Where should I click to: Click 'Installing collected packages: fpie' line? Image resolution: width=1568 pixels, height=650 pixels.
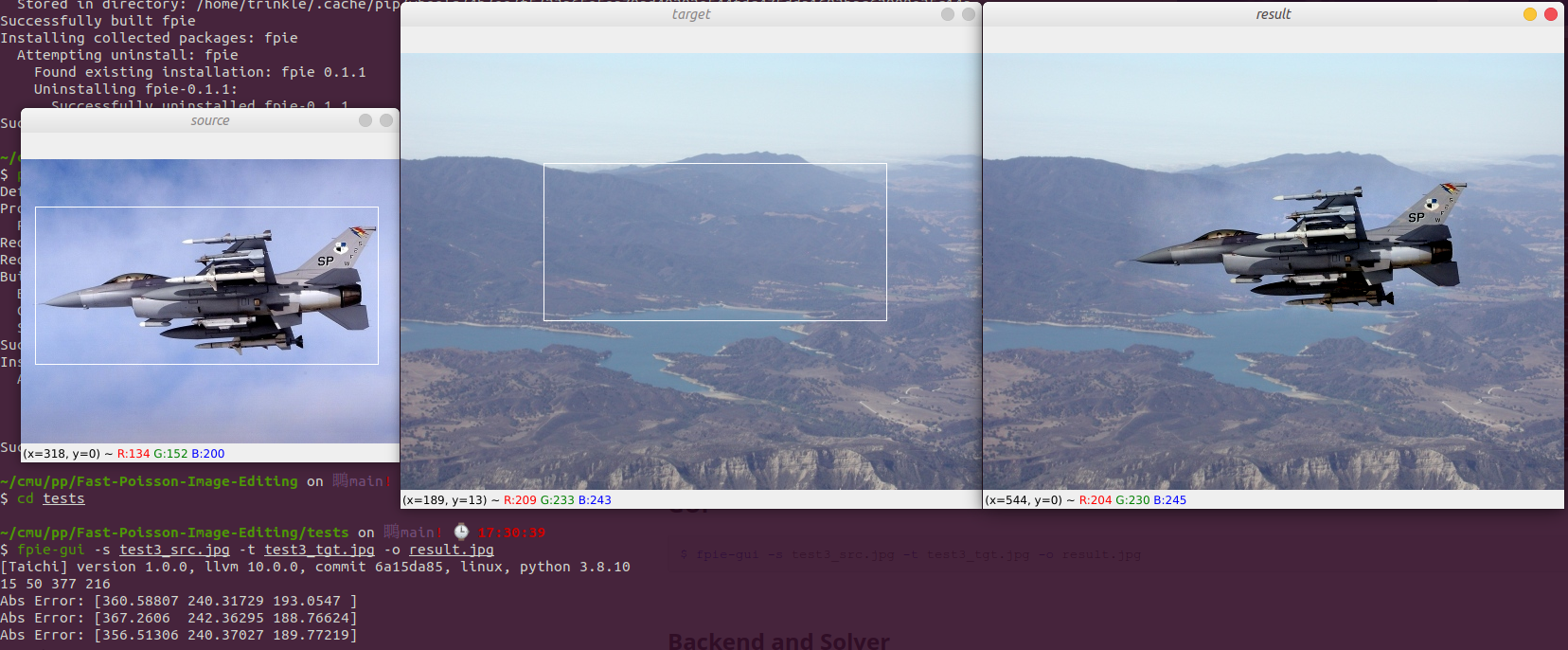point(149,38)
